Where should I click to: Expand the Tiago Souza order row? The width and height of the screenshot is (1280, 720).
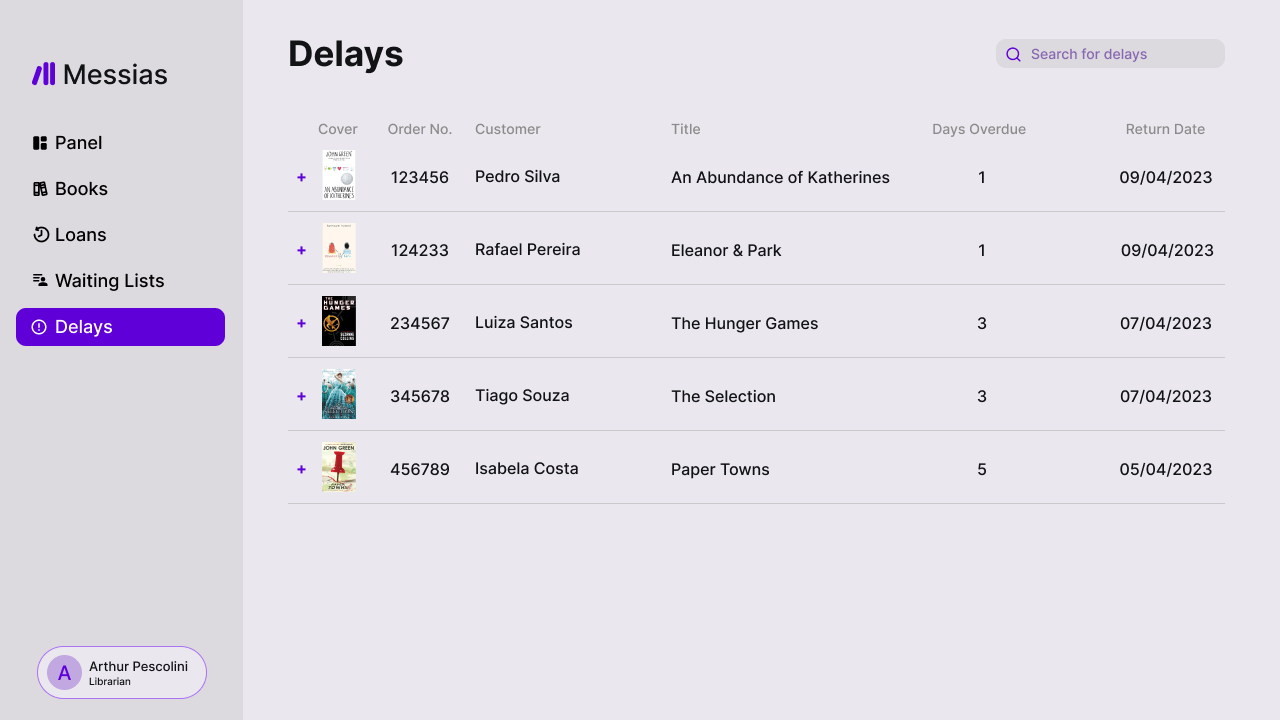(301, 396)
